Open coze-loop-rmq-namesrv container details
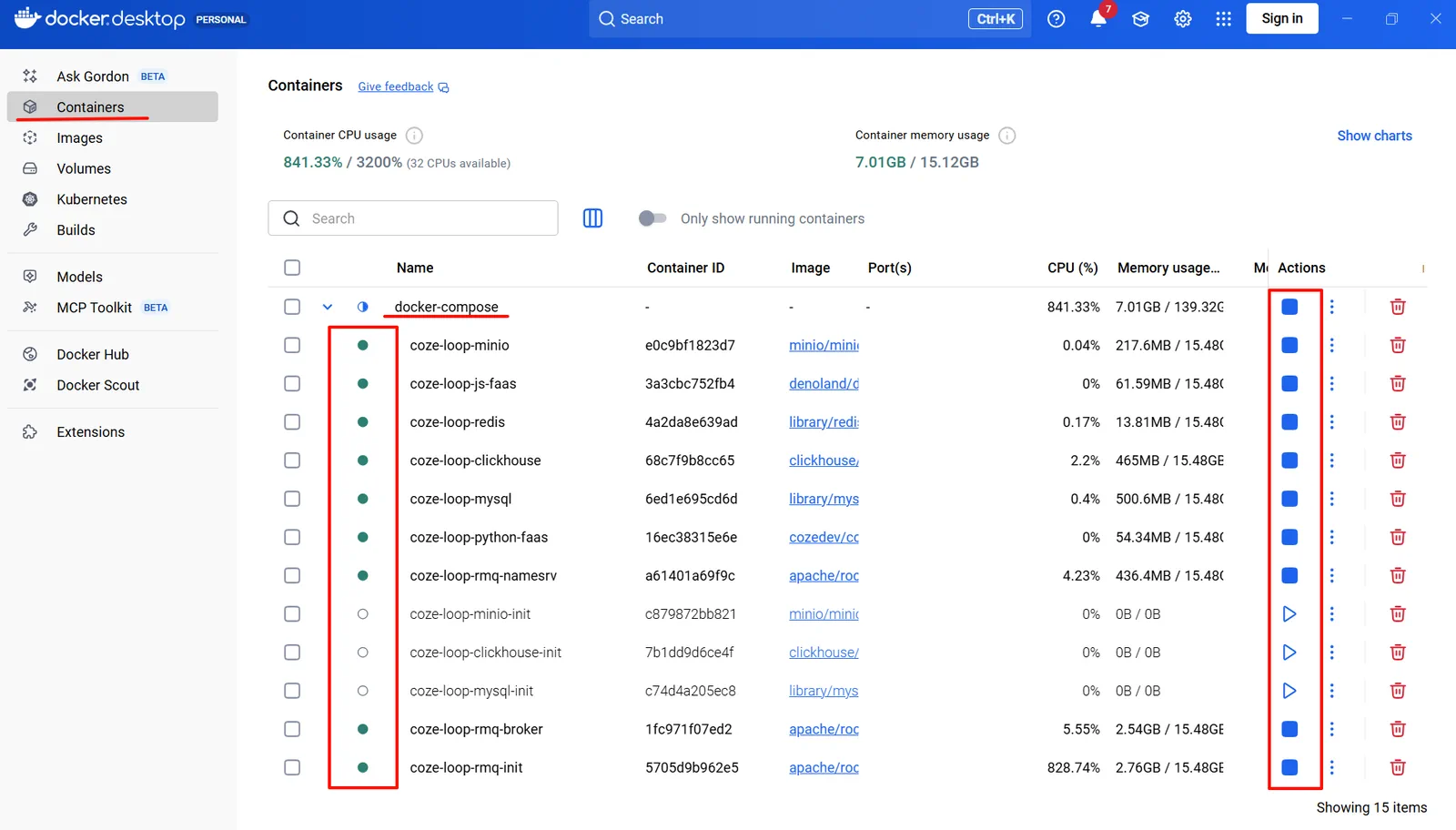The width and height of the screenshot is (1456, 830). [x=483, y=575]
